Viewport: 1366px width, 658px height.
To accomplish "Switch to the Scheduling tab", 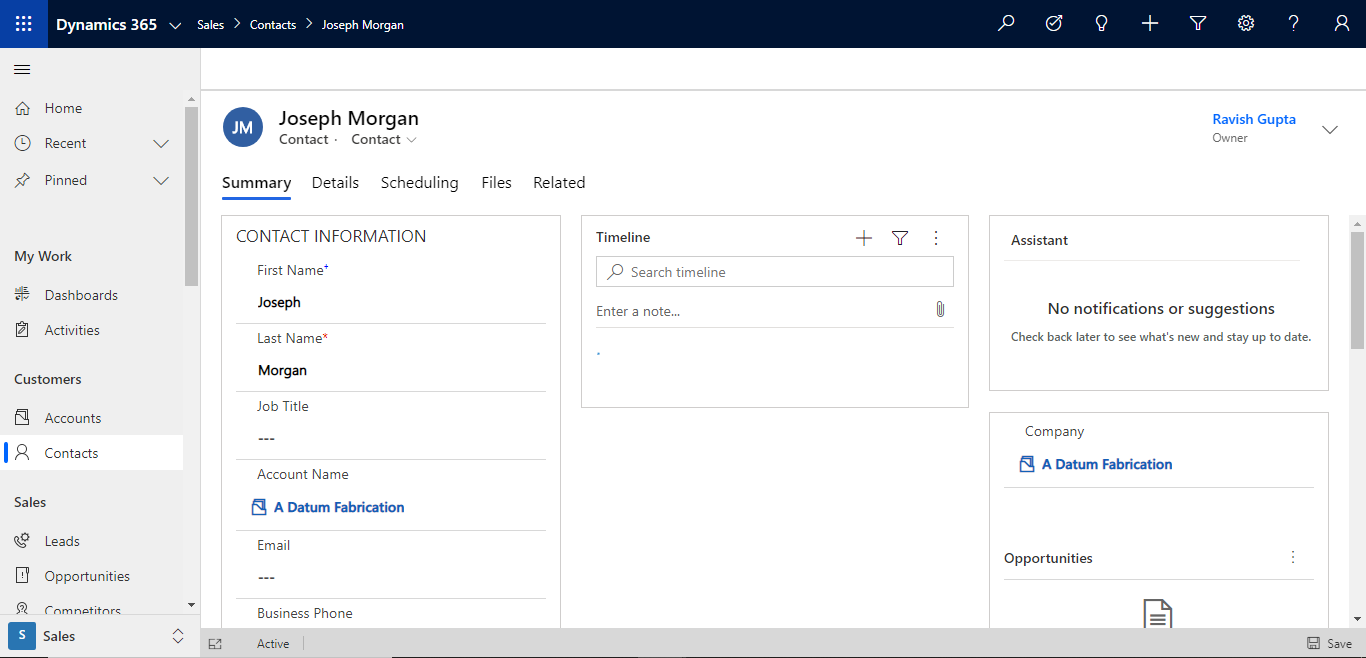I will (x=419, y=183).
